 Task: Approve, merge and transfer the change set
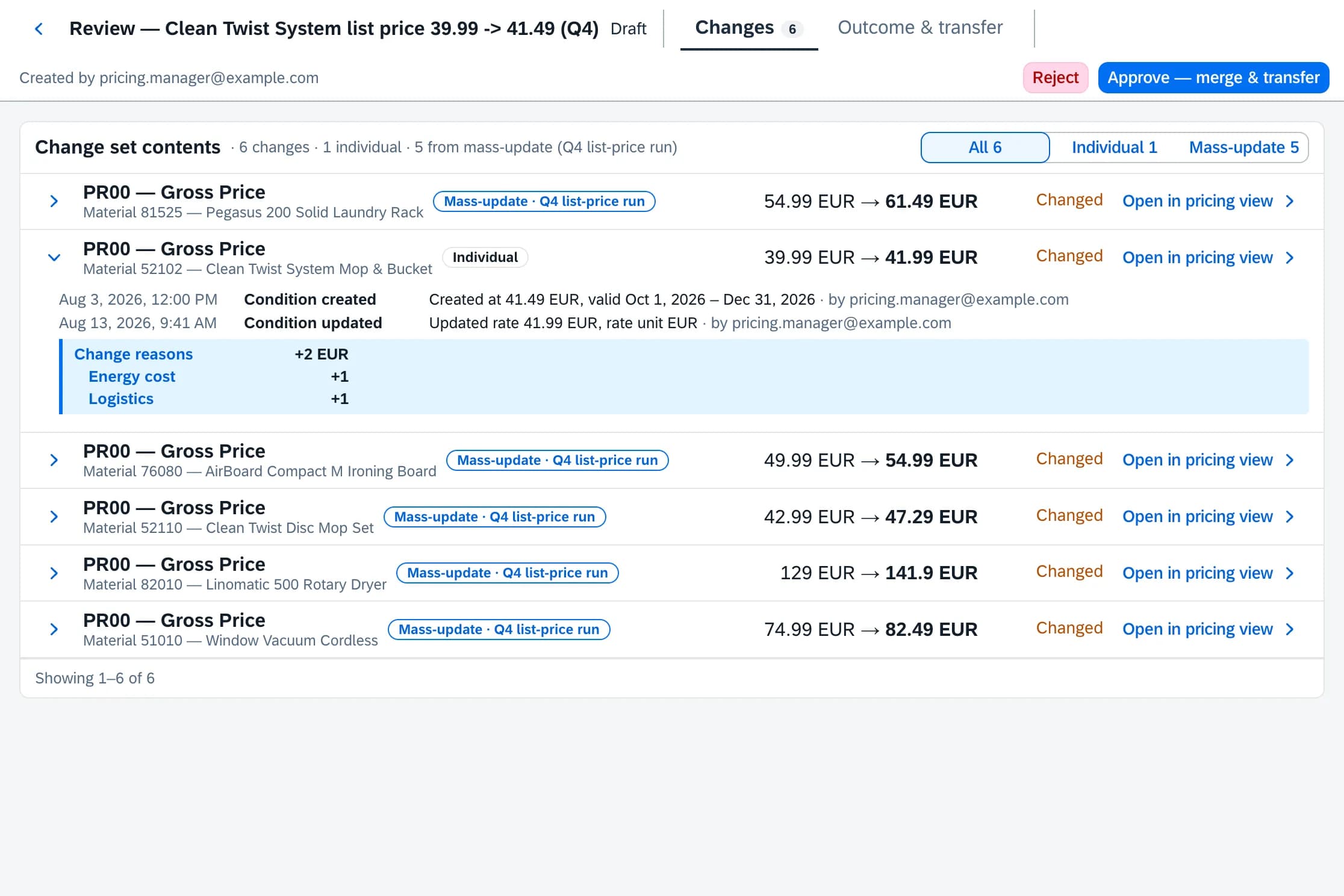pyautogui.click(x=1213, y=78)
